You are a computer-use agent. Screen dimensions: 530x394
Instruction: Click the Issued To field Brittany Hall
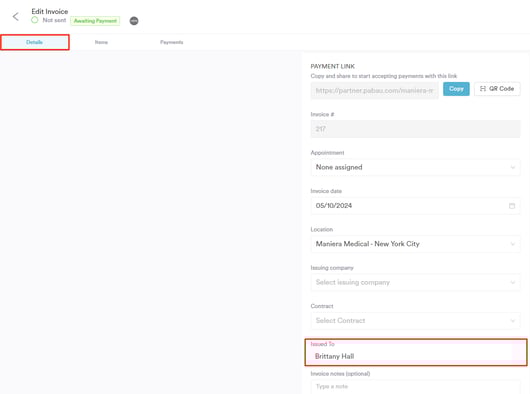(416, 356)
